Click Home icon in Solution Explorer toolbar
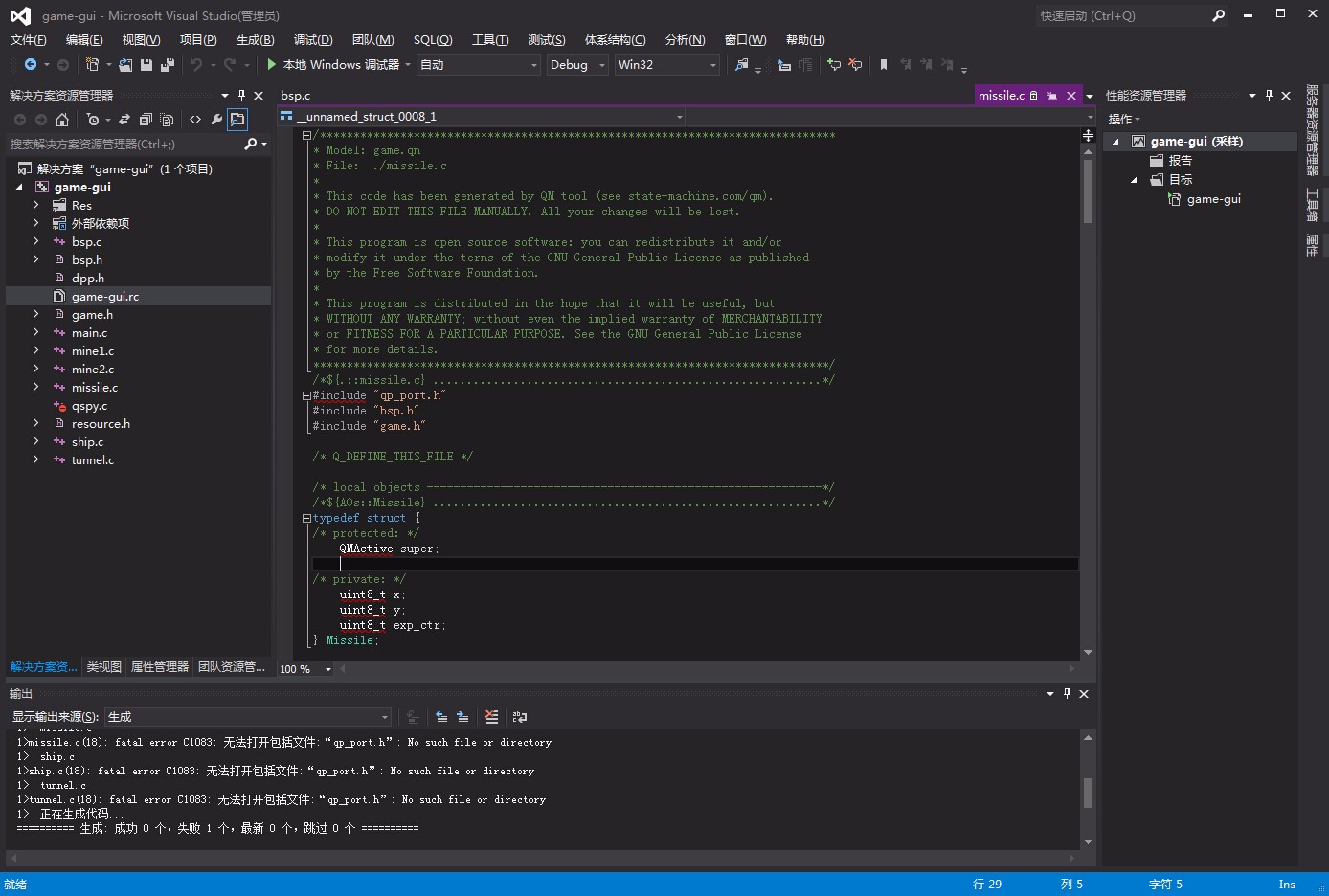 (x=62, y=120)
